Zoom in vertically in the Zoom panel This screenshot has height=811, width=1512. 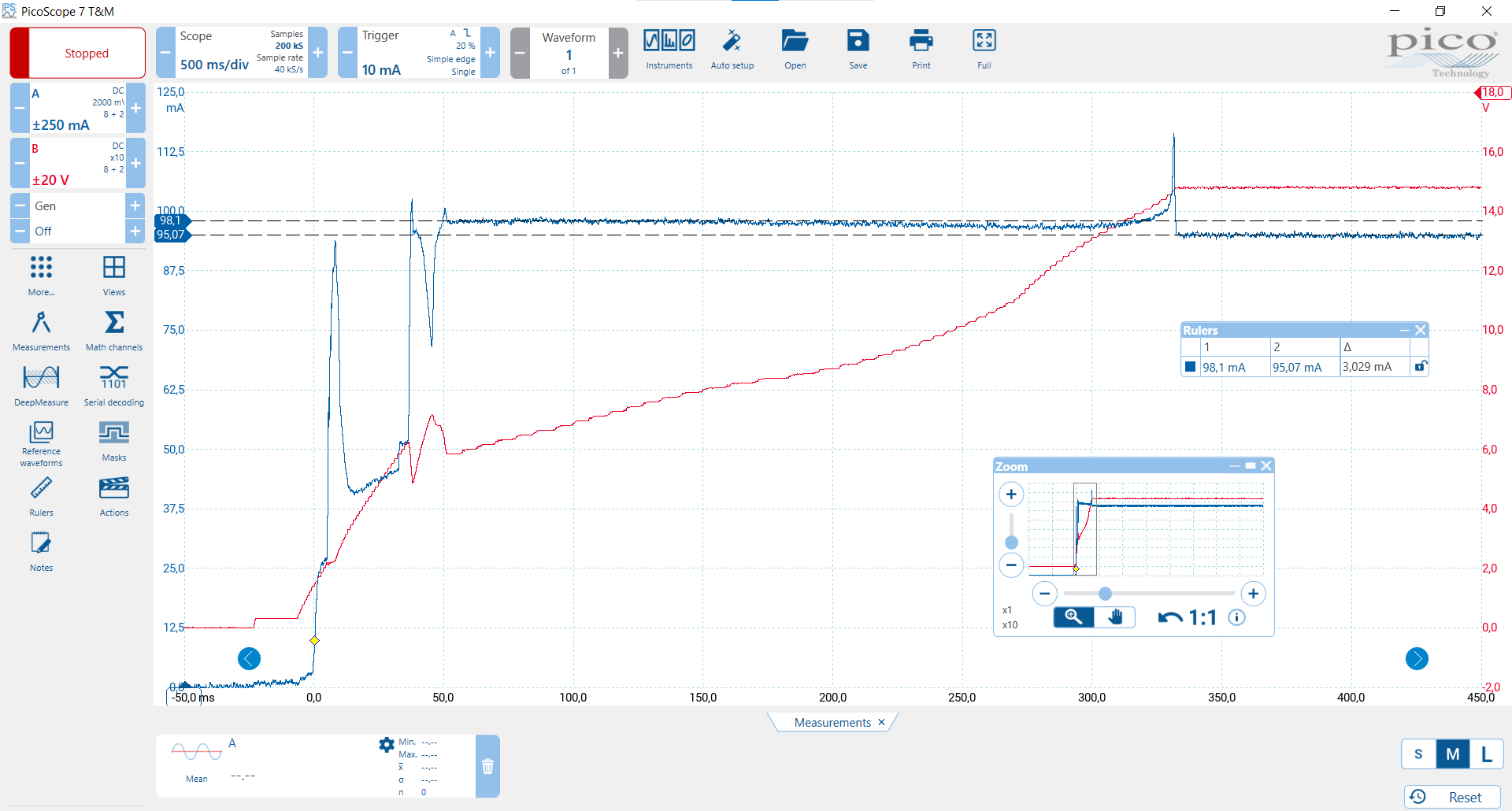click(1011, 494)
